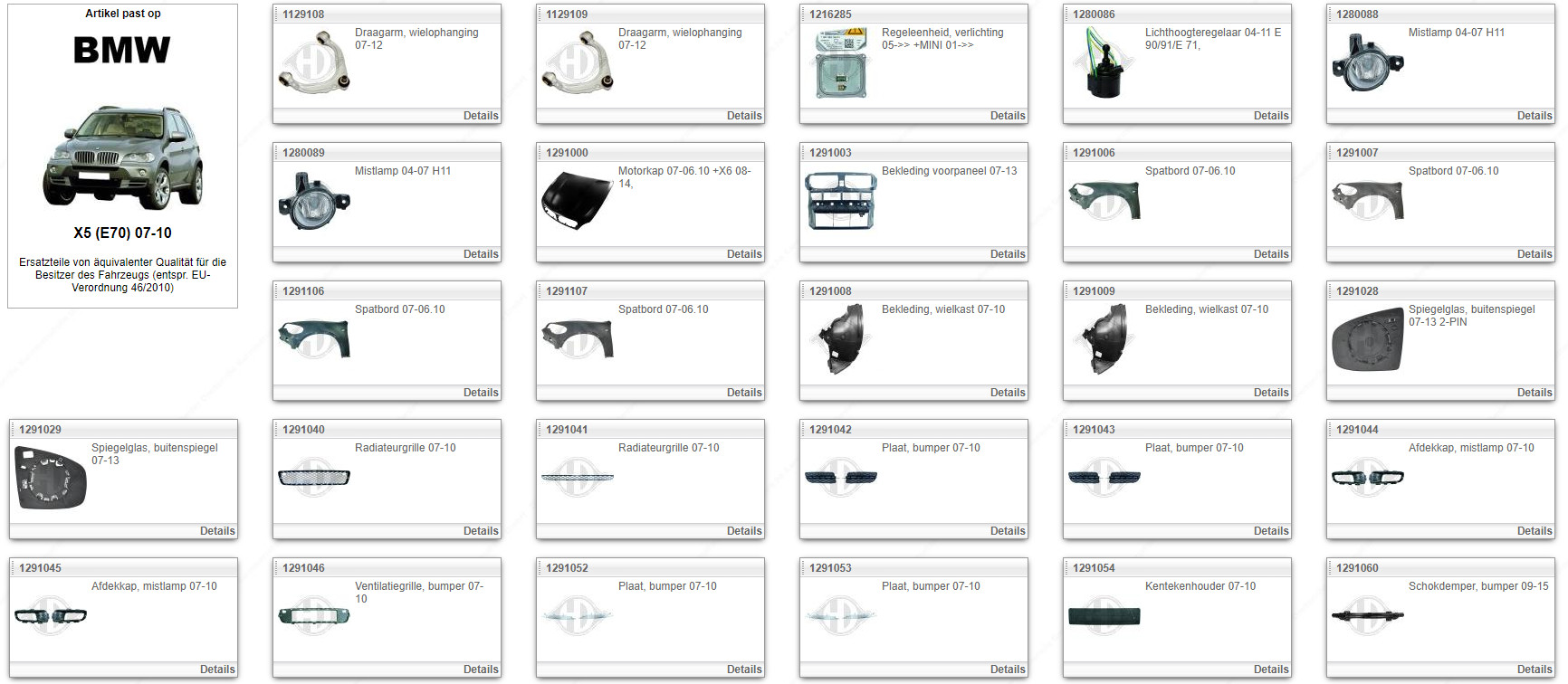View Details of item 1216285
Viewport: 1568px width, 684px height.
1008,116
